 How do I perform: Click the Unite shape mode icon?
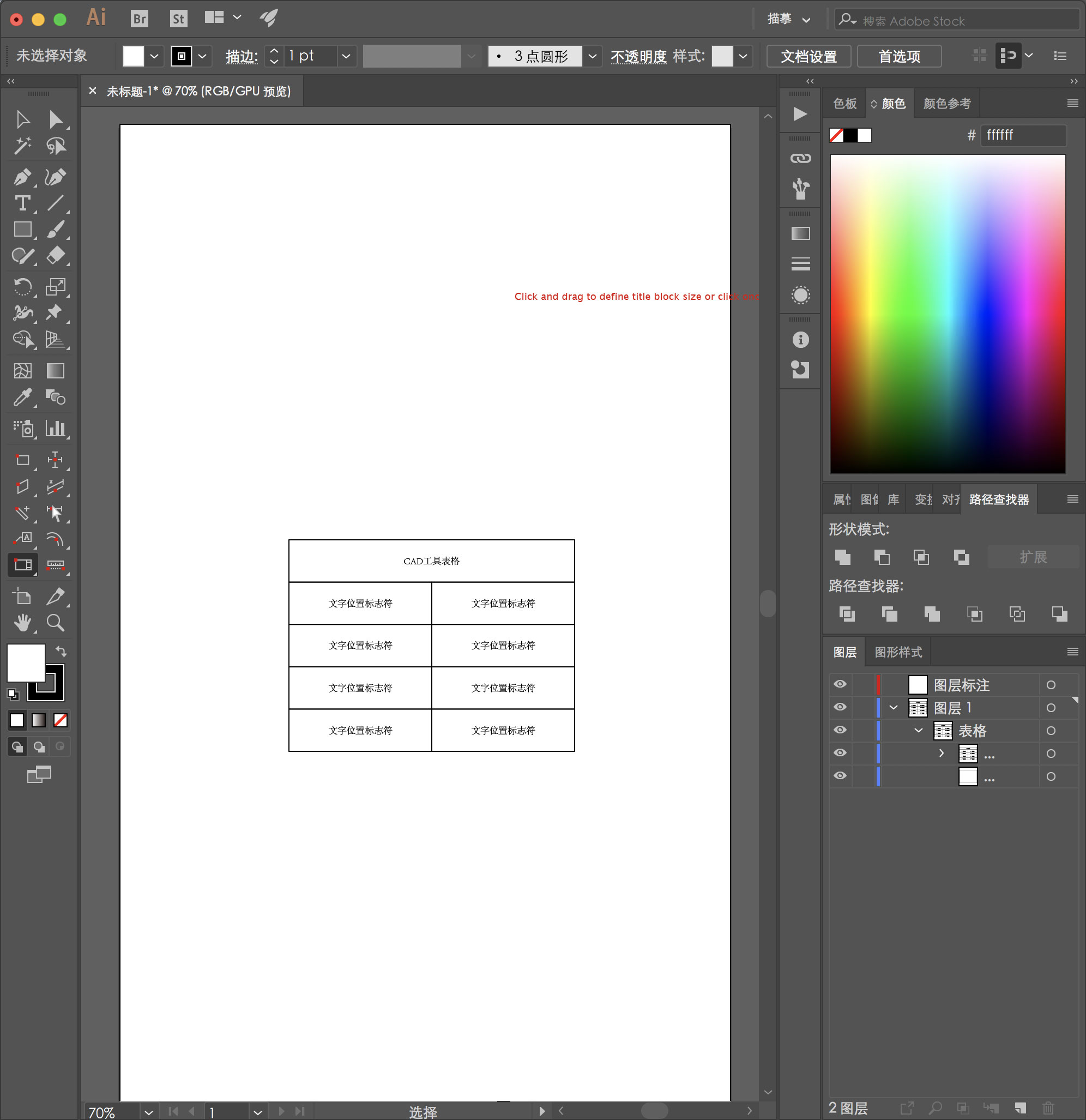843,557
